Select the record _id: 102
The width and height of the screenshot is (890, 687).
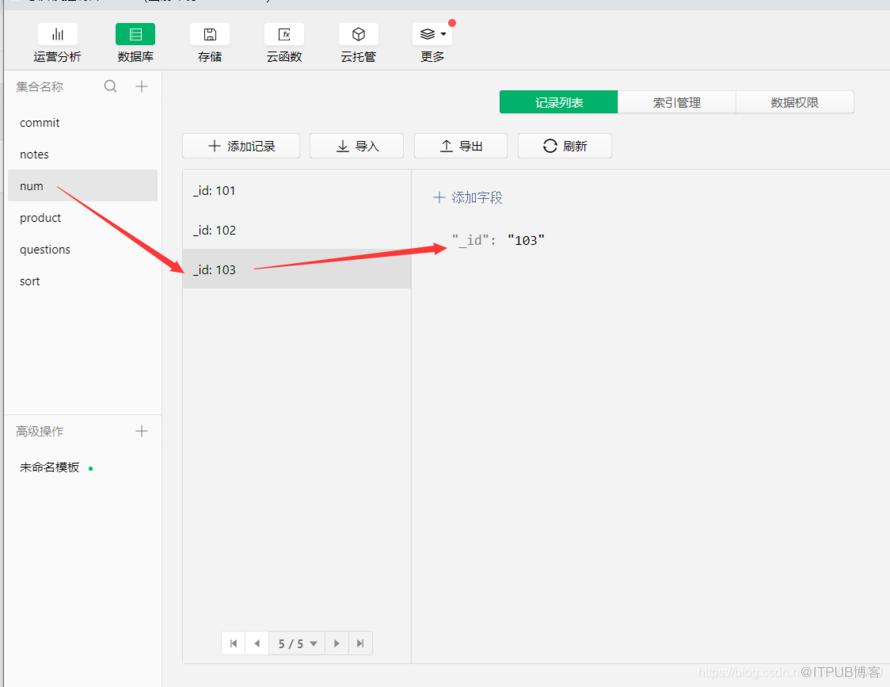point(297,230)
